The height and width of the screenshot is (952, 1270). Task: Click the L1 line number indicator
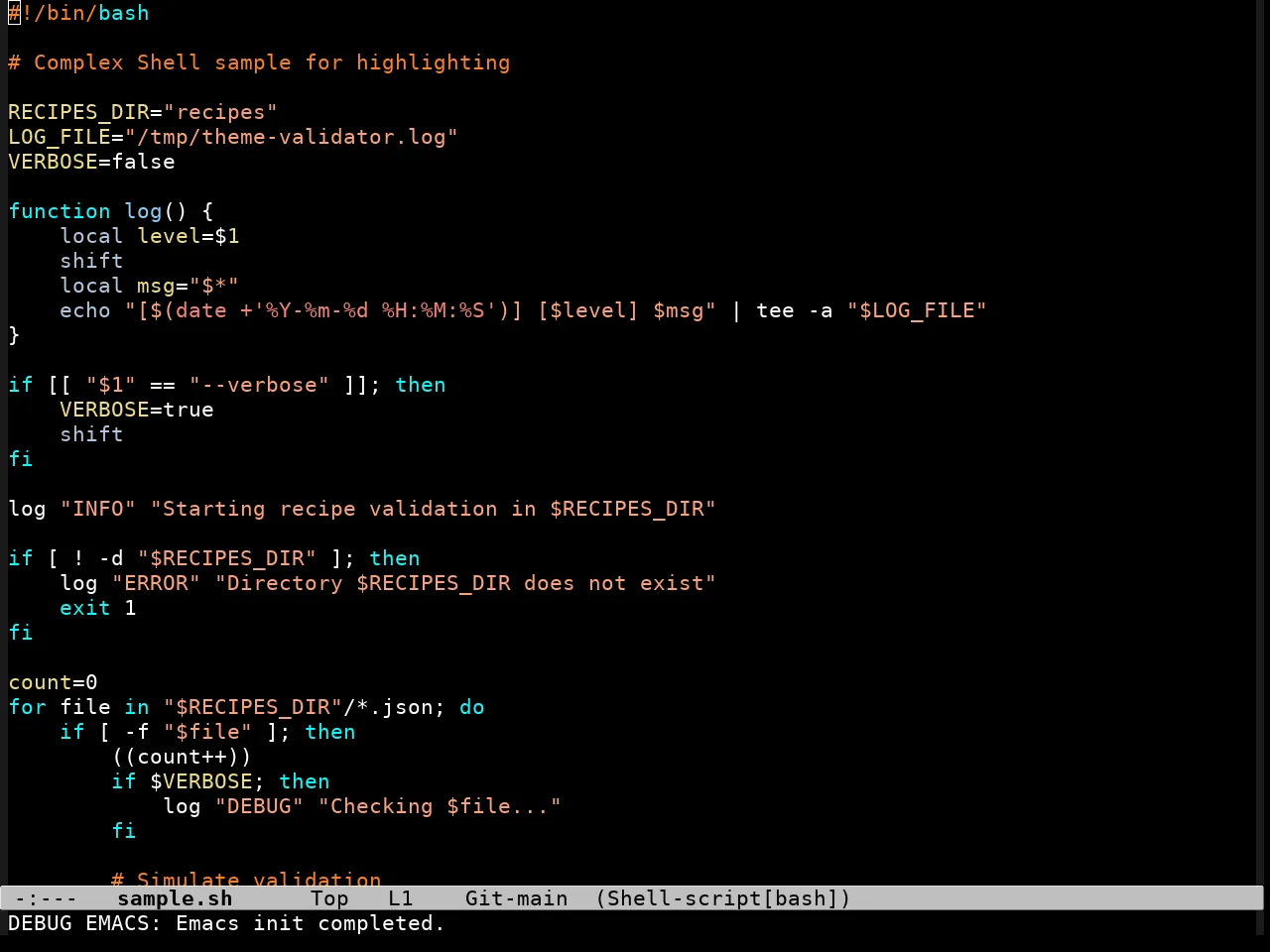click(401, 898)
